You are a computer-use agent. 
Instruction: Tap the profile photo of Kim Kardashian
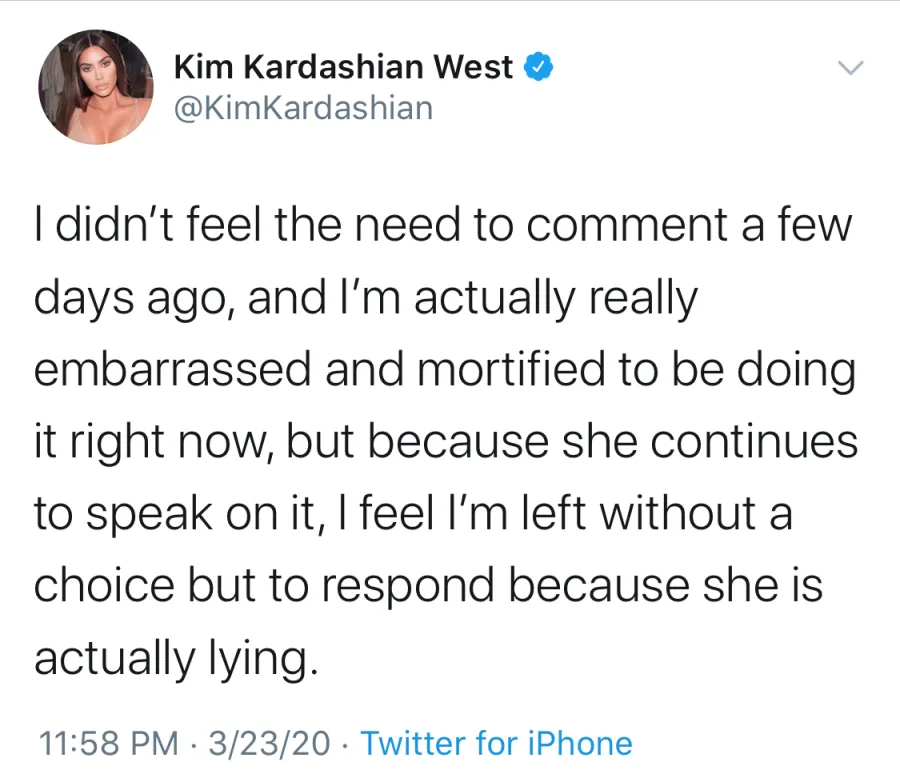click(x=95, y=87)
